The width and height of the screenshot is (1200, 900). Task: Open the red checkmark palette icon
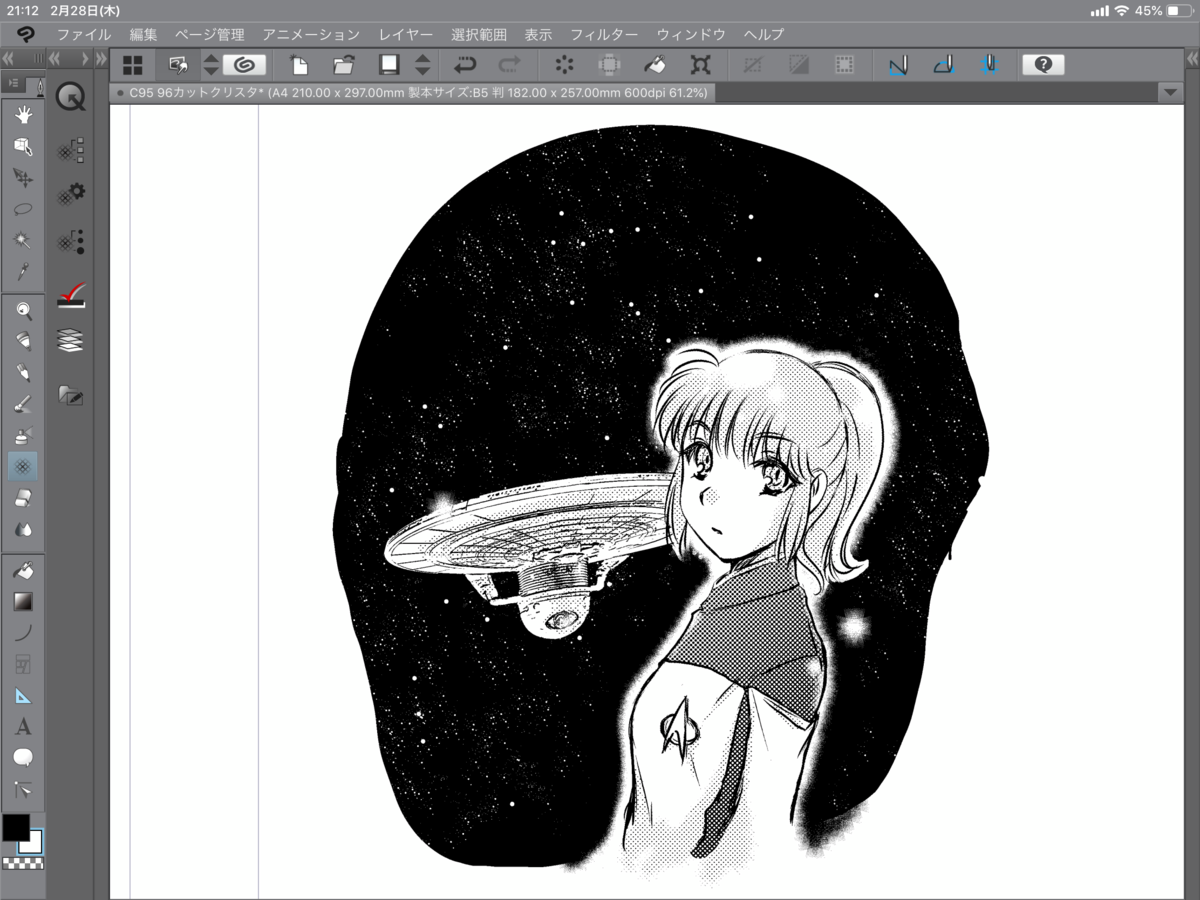[x=71, y=294]
